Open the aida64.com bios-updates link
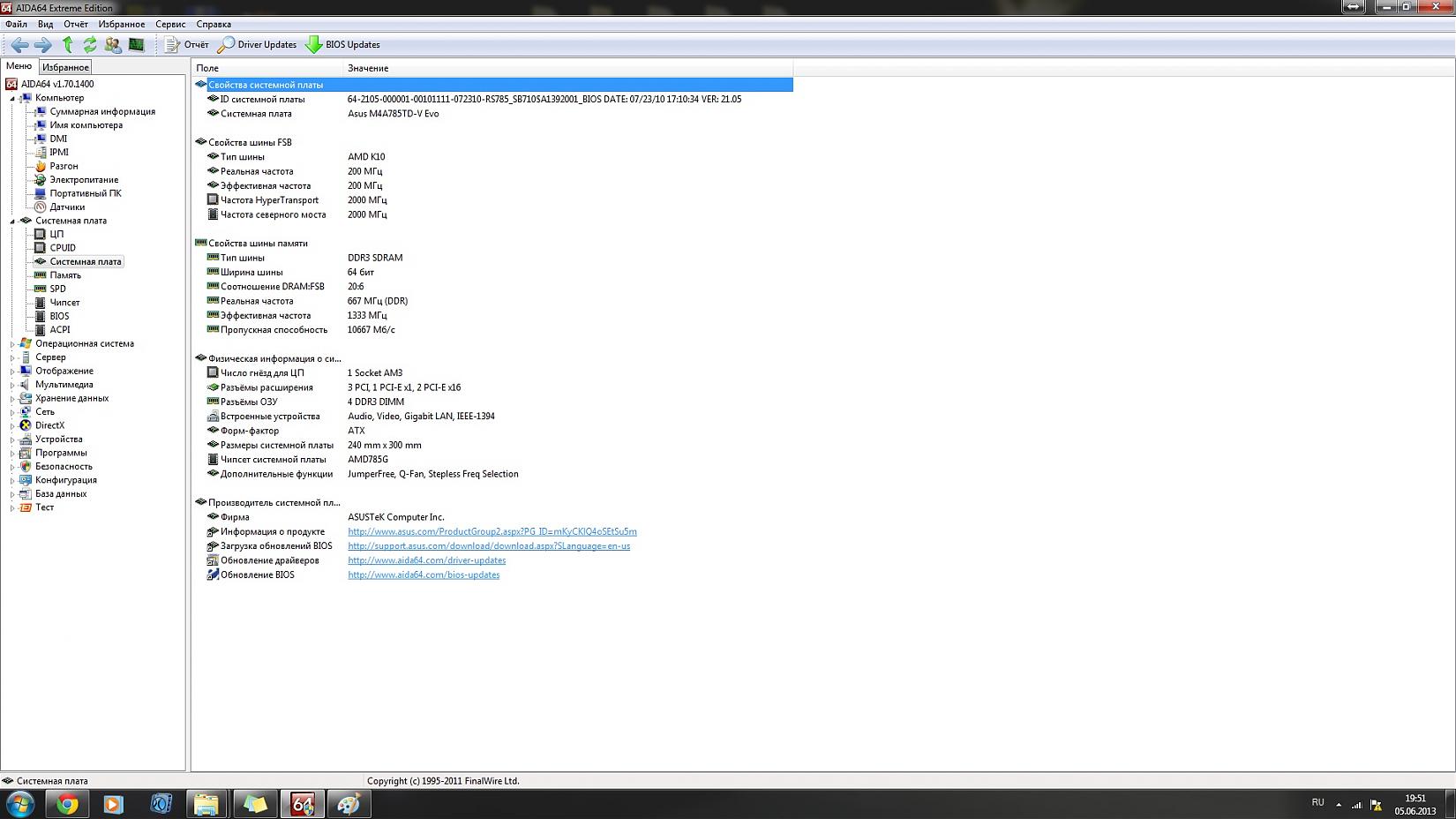The image size is (1456, 819). coord(424,575)
